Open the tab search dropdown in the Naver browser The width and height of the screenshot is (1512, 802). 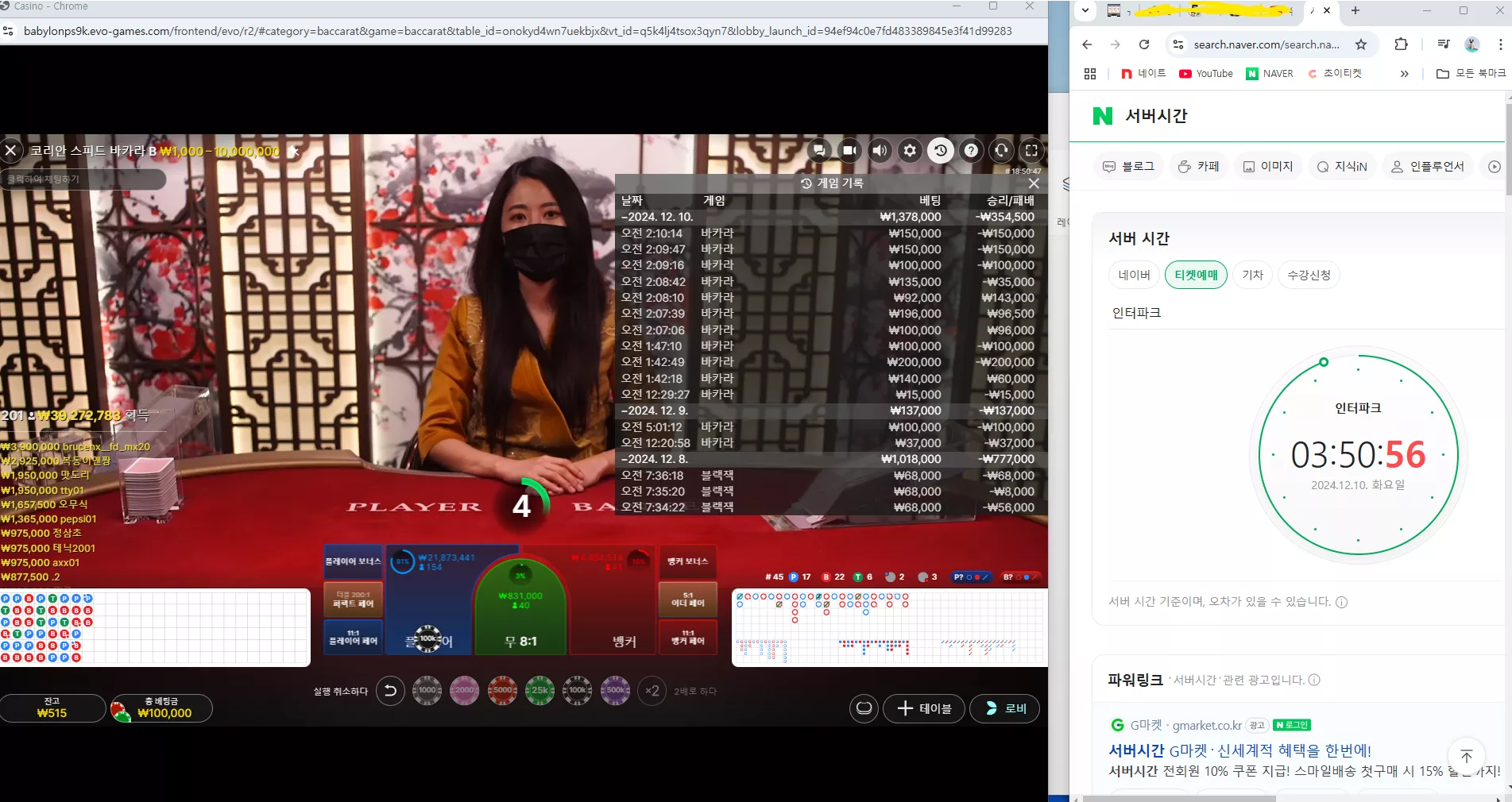(x=1085, y=11)
